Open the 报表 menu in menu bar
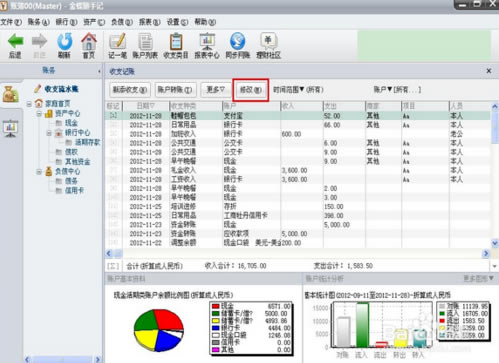 (x=149, y=22)
